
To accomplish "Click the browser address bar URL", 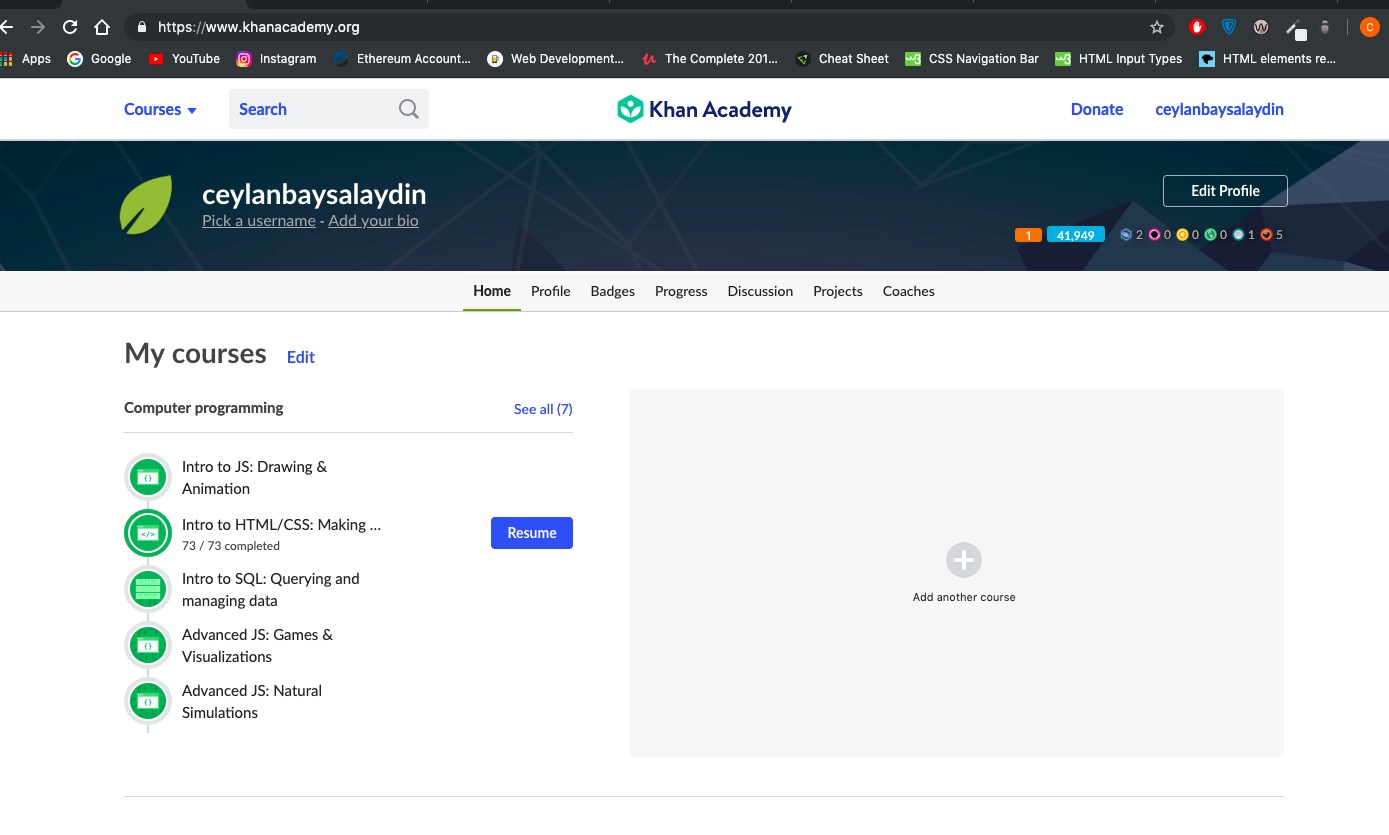I will point(259,27).
